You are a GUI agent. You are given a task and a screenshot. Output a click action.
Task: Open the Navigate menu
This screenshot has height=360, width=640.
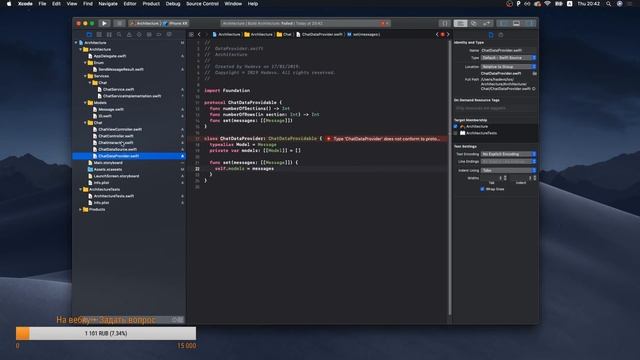click(x=108, y=4)
